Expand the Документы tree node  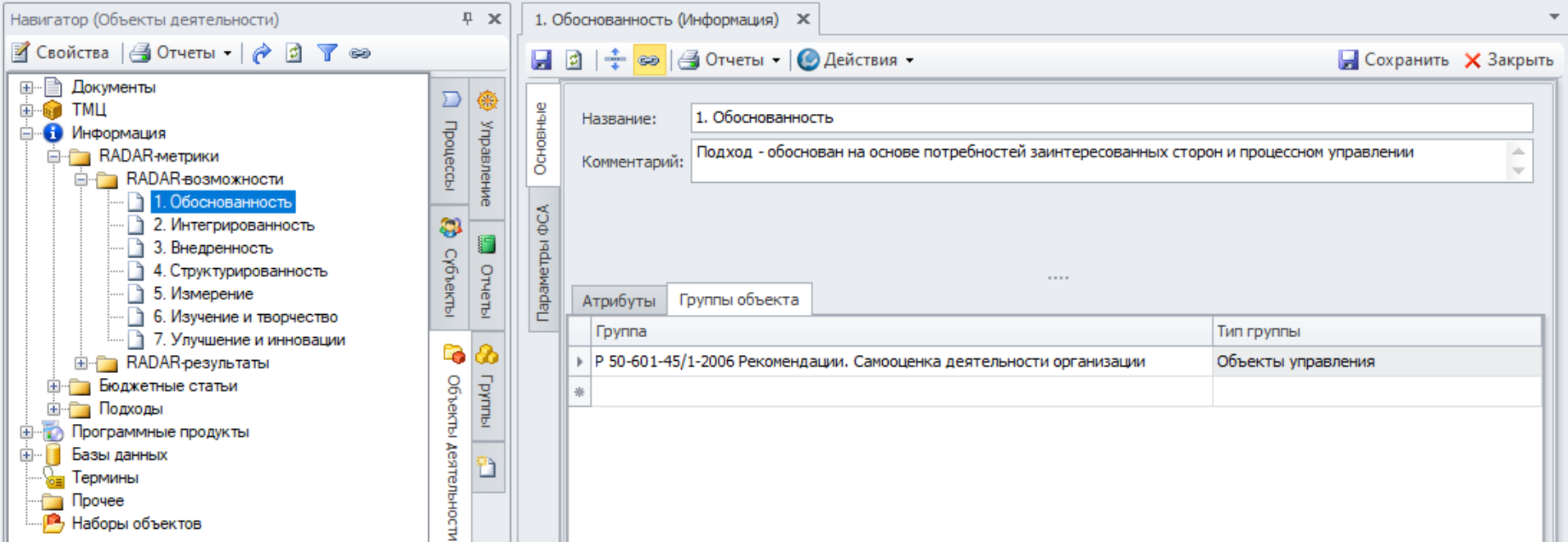[26, 87]
